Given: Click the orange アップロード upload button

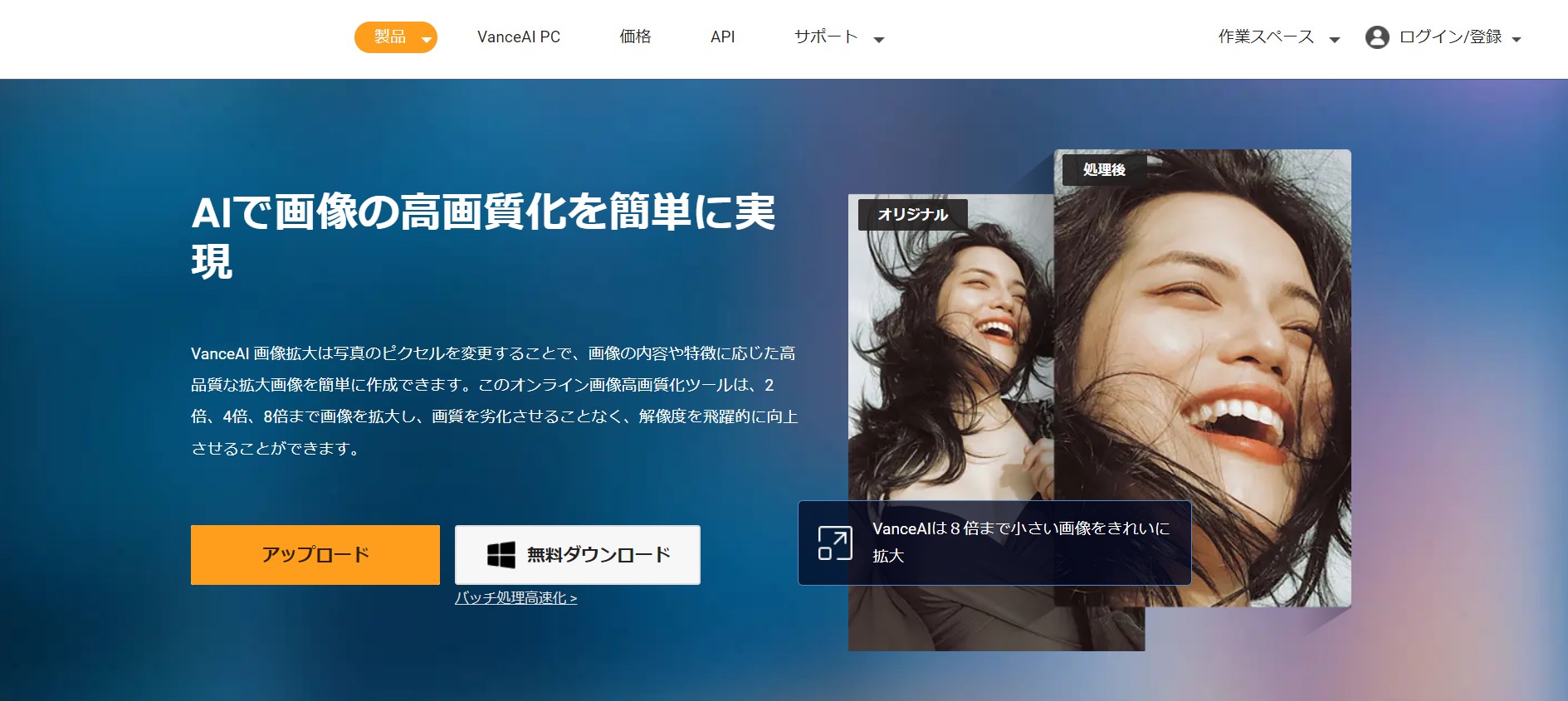Looking at the screenshot, I should [x=315, y=555].
